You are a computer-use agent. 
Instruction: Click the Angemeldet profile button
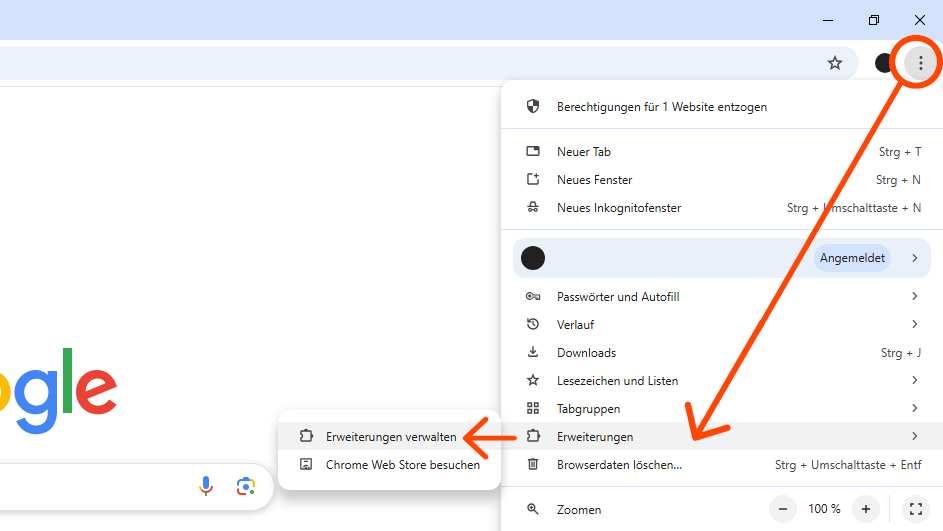tap(852, 258)
